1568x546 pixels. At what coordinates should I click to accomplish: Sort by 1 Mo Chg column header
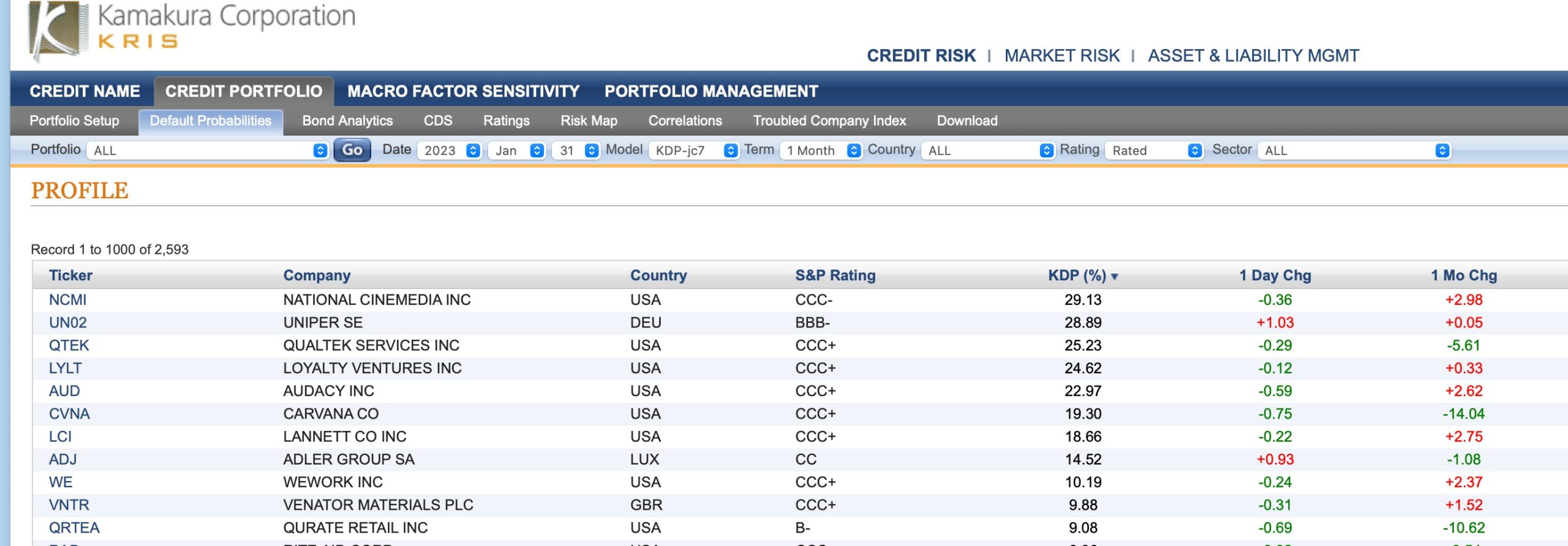coord(1464,275)
